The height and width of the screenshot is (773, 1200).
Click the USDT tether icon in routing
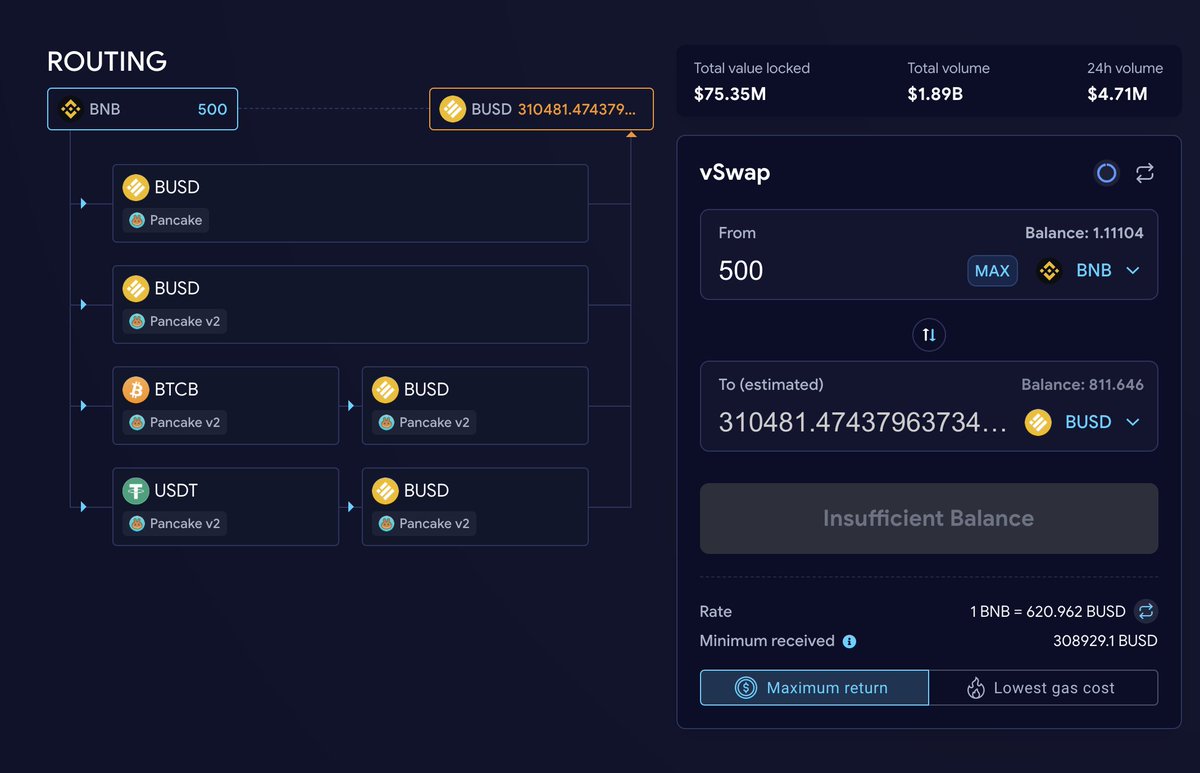(136, 490)
